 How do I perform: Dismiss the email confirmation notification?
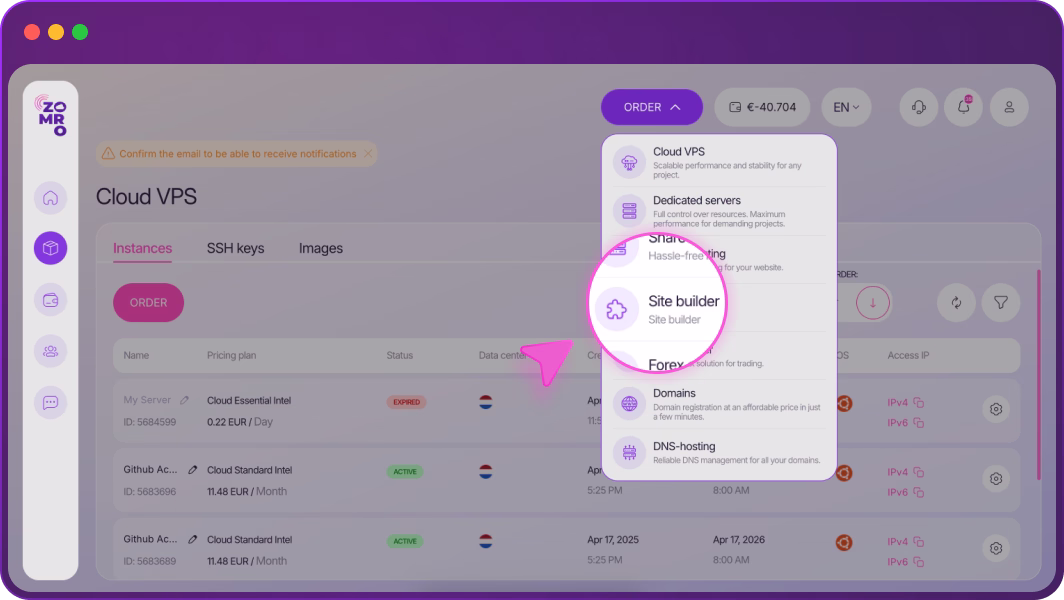point(368,154)
